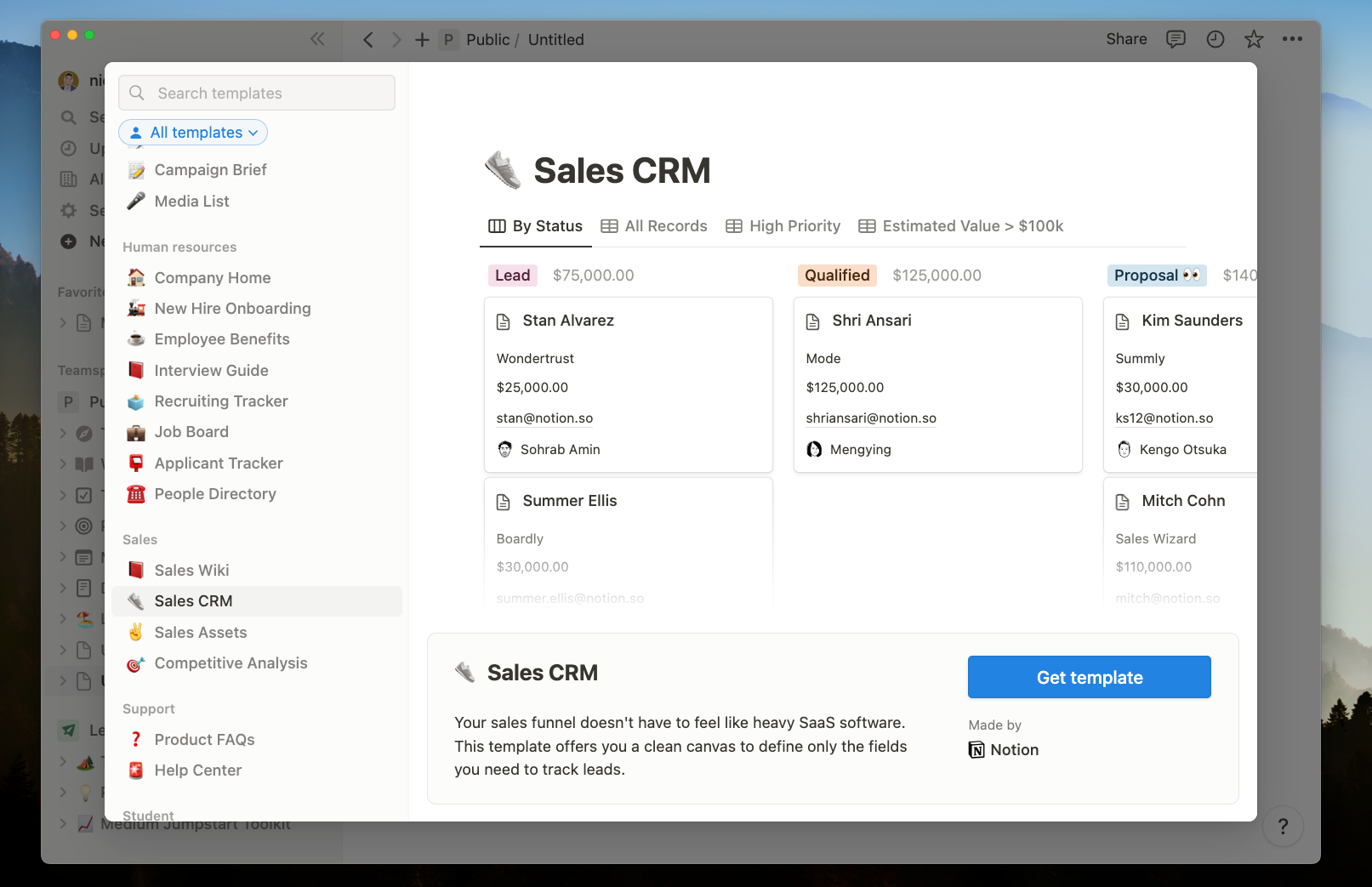Image resolution: width=1372 pixels, height=887 pixels.
Task: Select the Employee Benefits template
Action: point(256,339)
